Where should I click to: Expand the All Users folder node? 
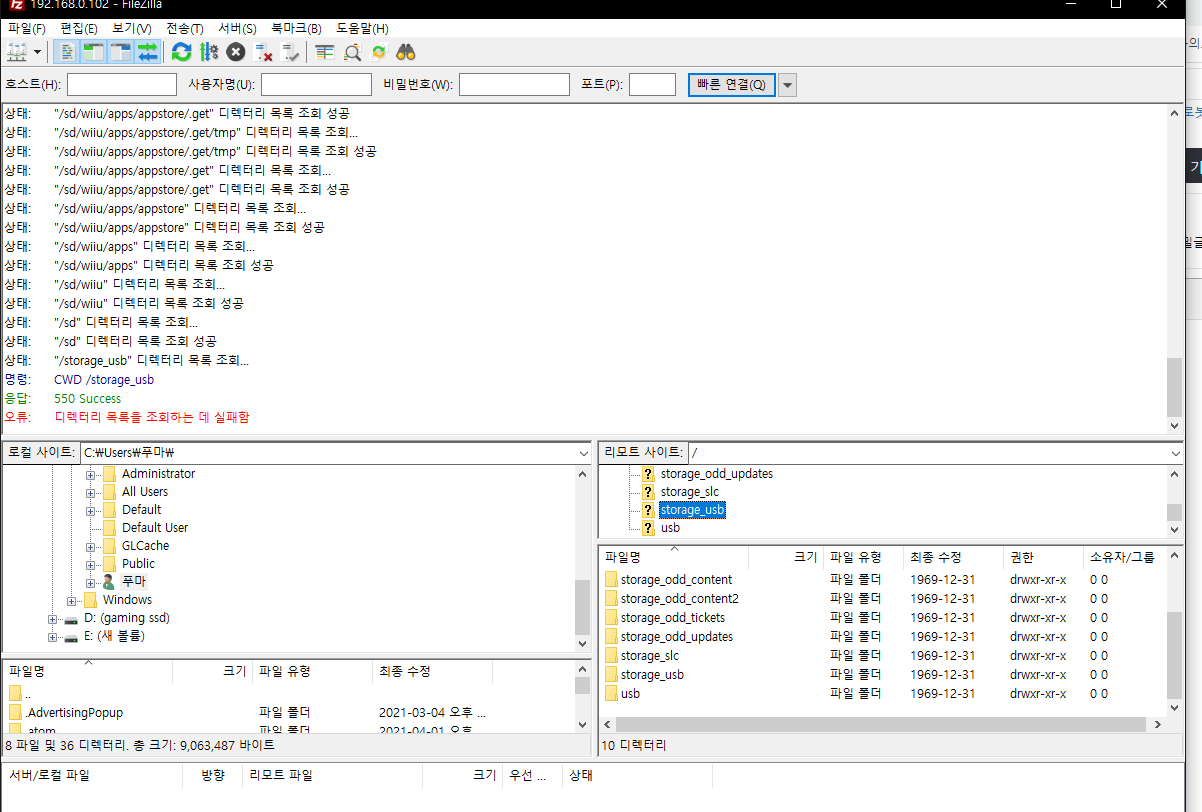coord(91,492)
